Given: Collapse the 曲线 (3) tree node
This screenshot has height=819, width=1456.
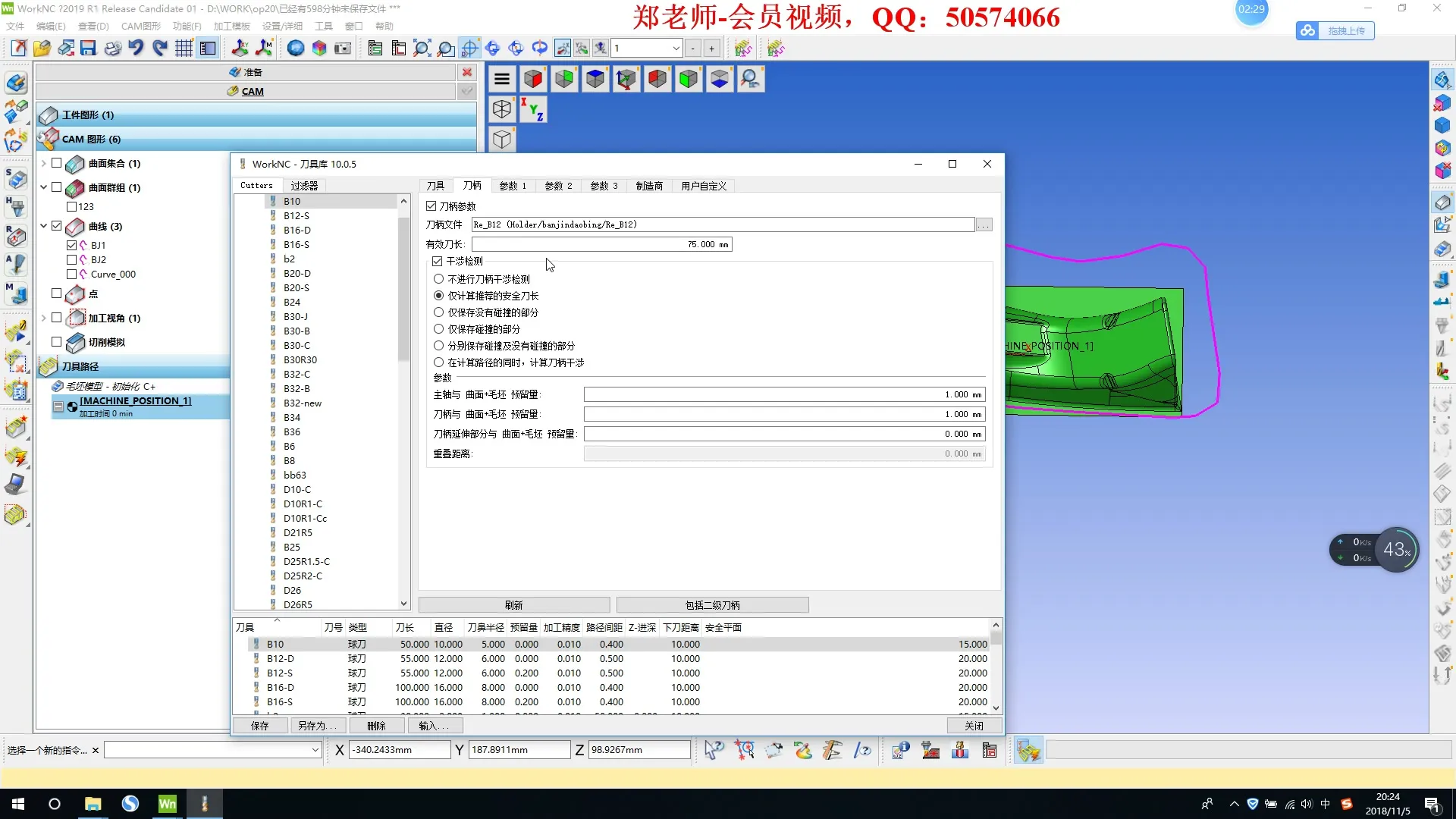Looking at the screenshot, I should tap(43, 226).
